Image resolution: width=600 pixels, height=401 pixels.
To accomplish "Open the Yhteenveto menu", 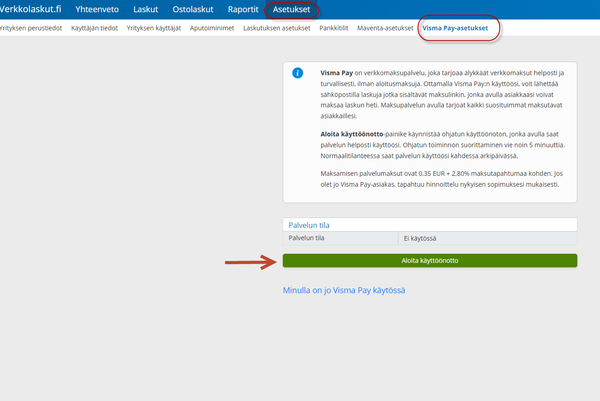I will click(x=97, y=10).
